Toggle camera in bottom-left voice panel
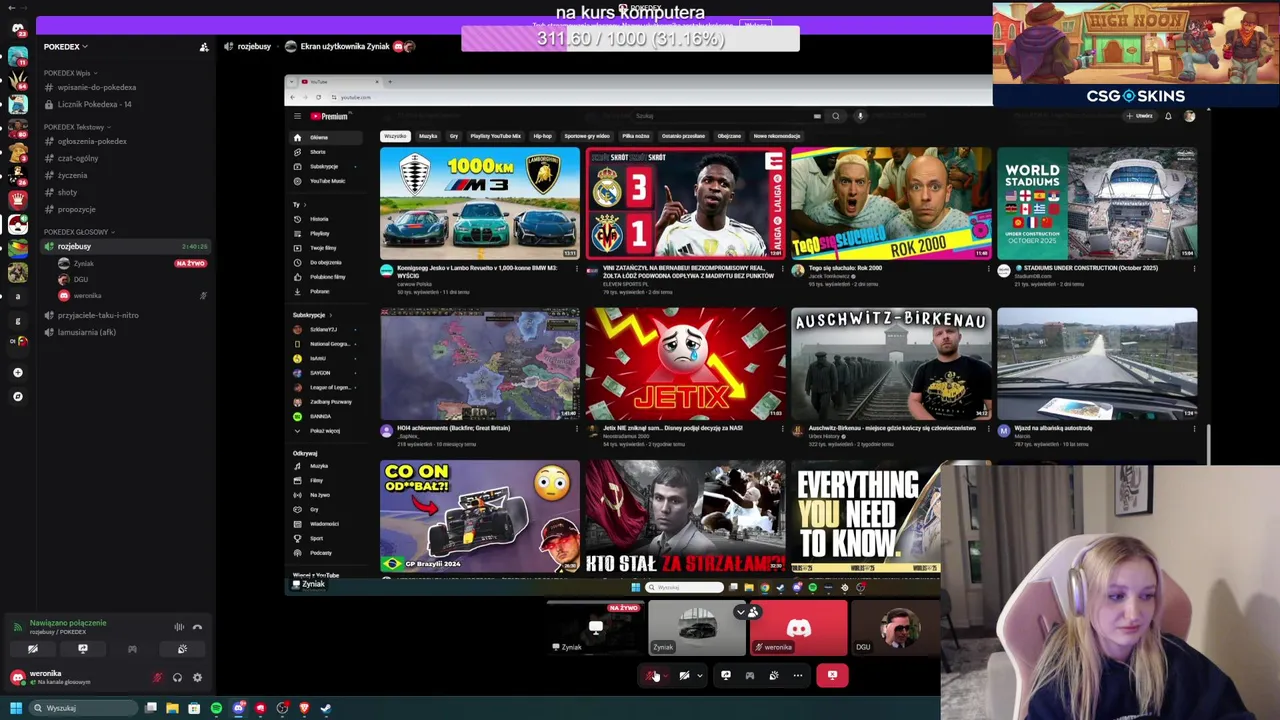 (33, 649)
